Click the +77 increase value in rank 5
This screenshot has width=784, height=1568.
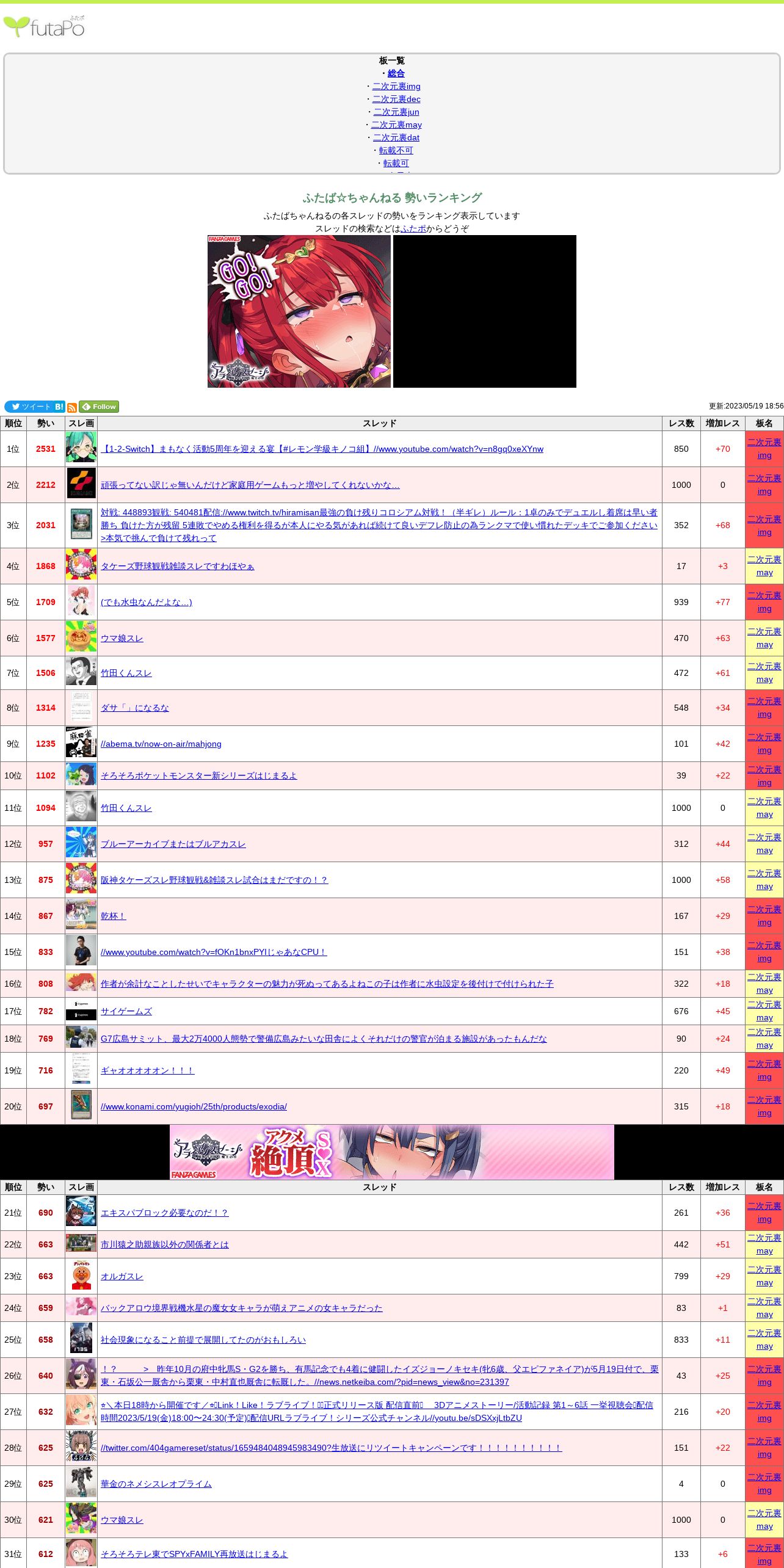[723, 602]
